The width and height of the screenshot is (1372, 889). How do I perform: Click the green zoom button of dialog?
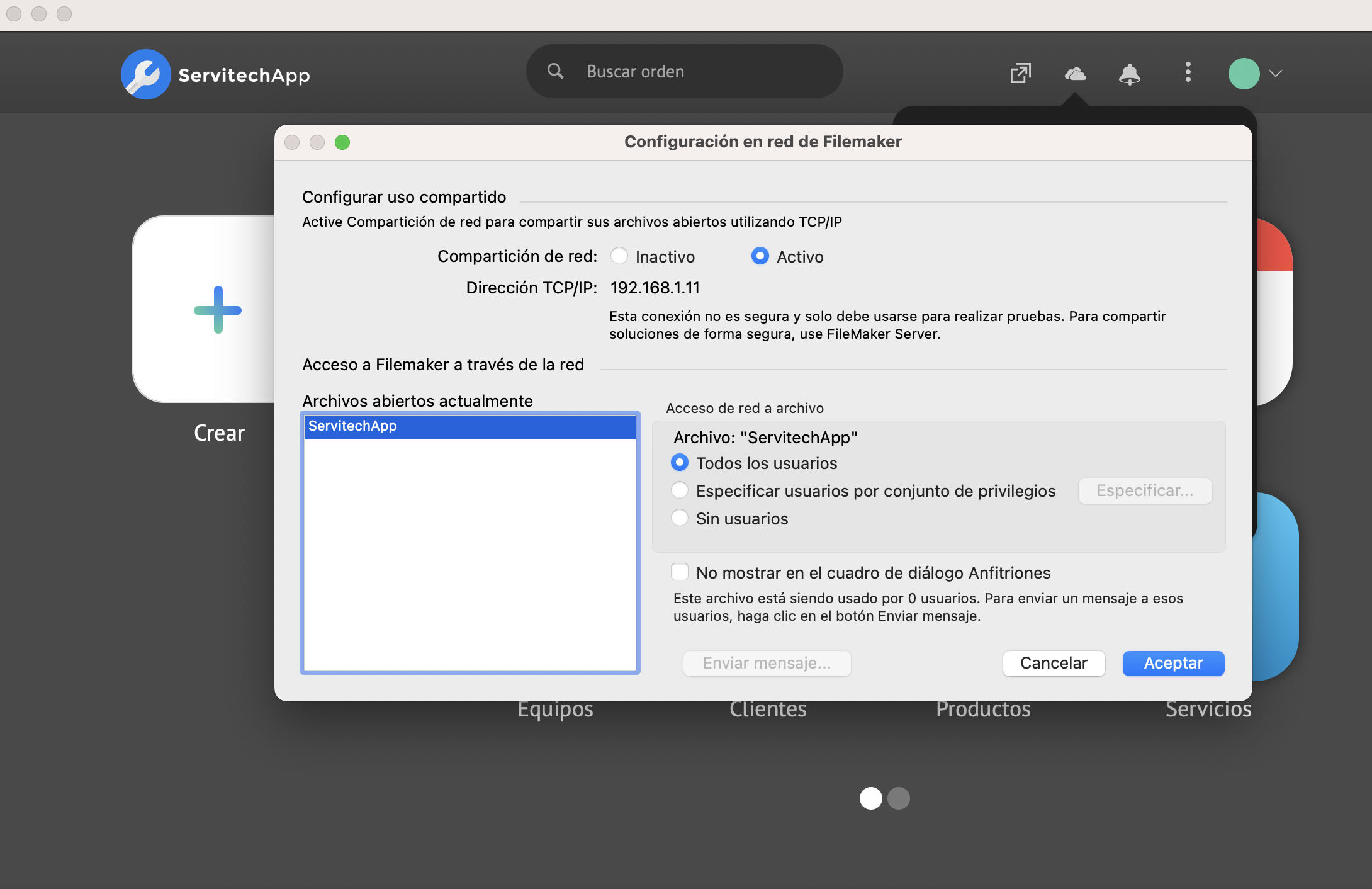tap(342, 142)
